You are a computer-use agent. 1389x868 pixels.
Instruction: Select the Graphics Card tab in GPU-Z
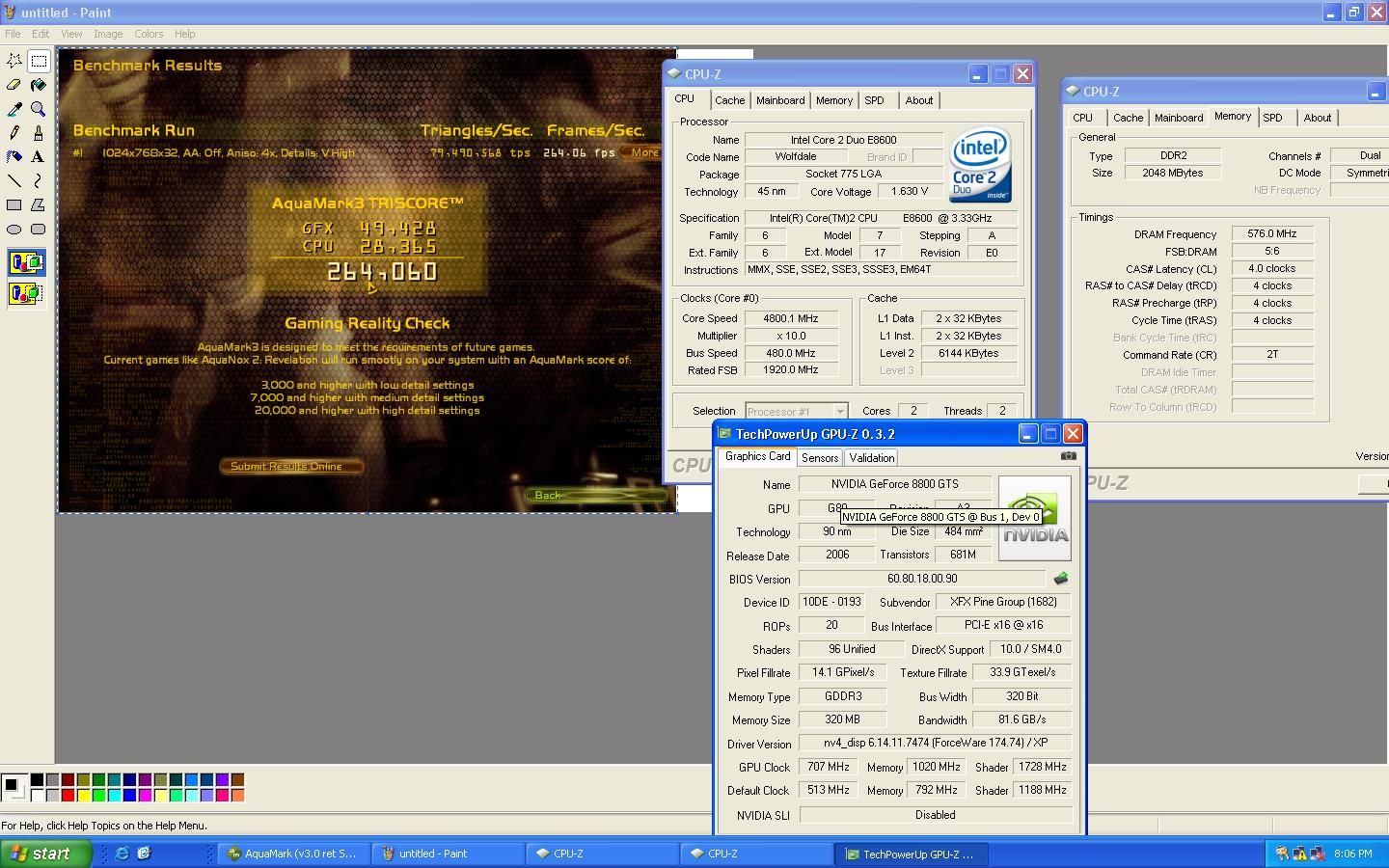[757, 456]
